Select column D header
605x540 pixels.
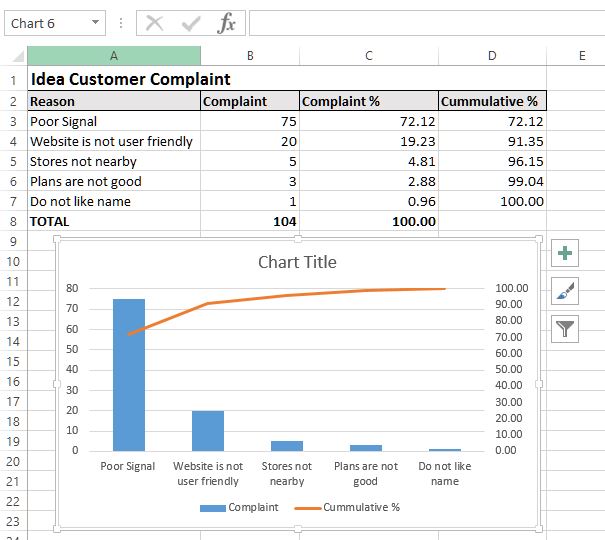point(492,56)
